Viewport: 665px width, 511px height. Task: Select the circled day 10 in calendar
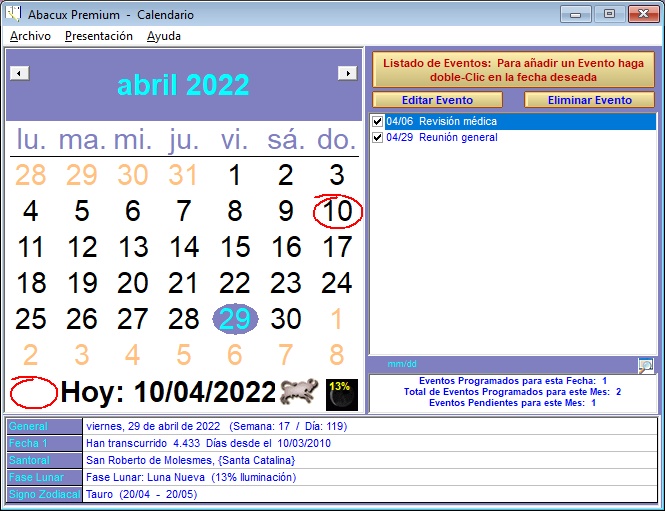[338, 212]
